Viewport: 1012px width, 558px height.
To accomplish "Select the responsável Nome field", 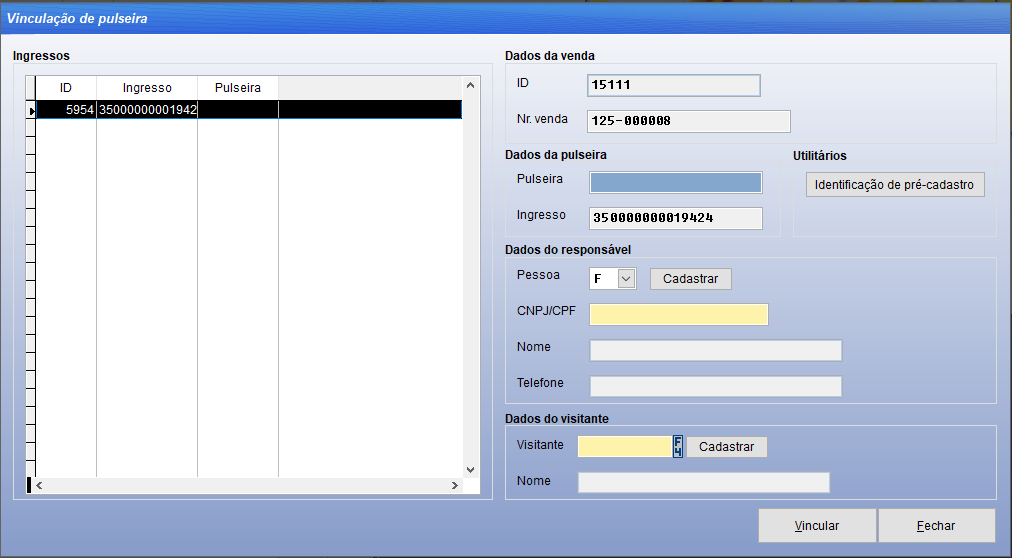I will pos(715,350).
